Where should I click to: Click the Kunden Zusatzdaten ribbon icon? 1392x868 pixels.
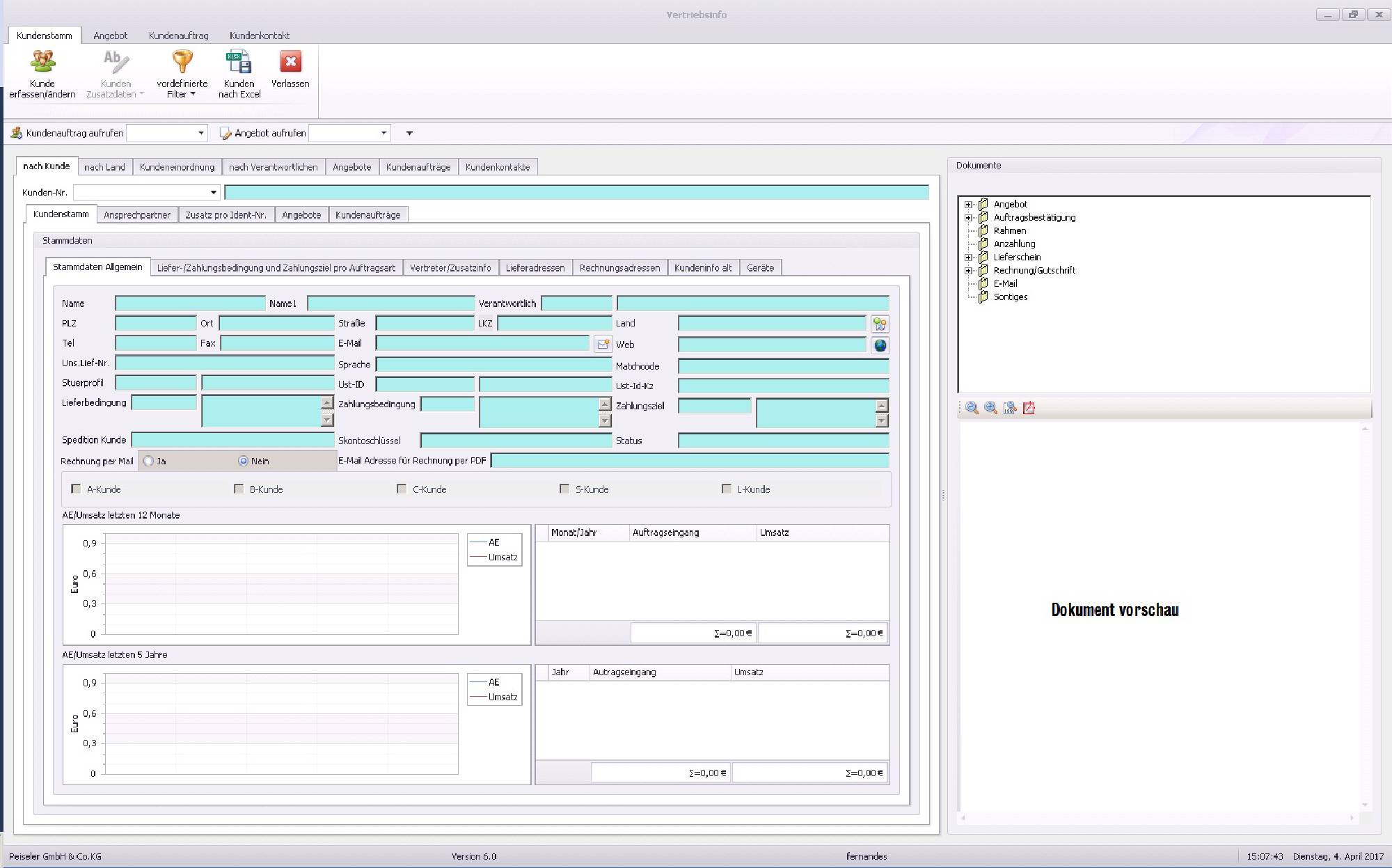pos(116,62)
